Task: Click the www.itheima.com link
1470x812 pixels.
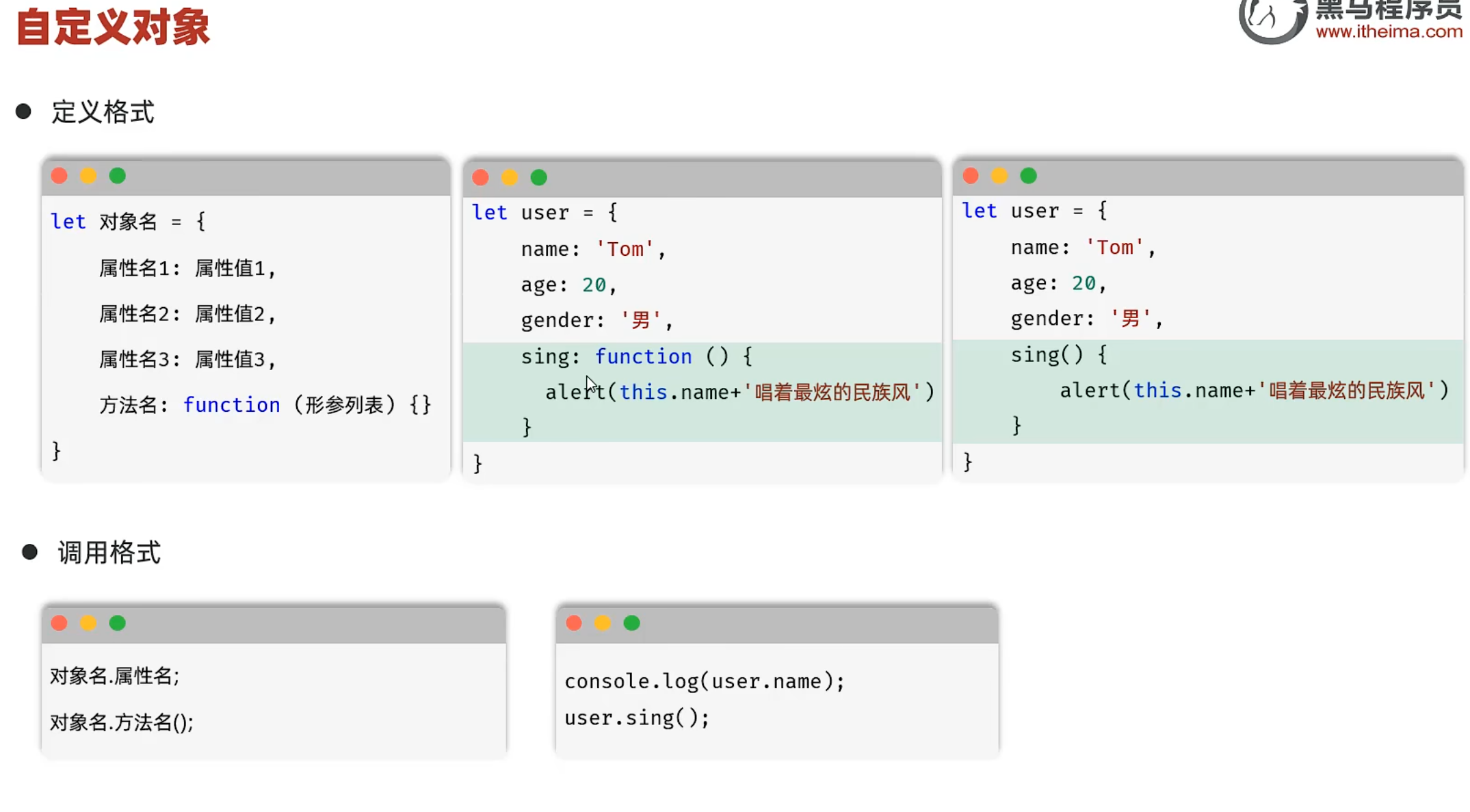Action: click(x=1389, y=31)
